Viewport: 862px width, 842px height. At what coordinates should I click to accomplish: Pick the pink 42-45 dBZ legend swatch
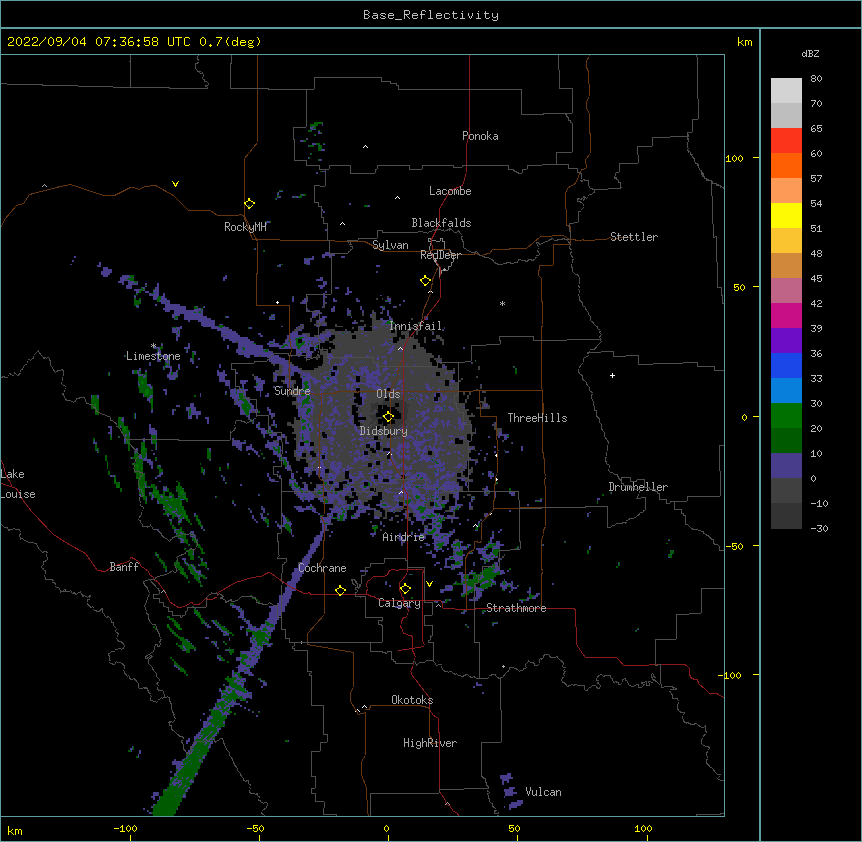pyautogui.click(x=786, y=291)
